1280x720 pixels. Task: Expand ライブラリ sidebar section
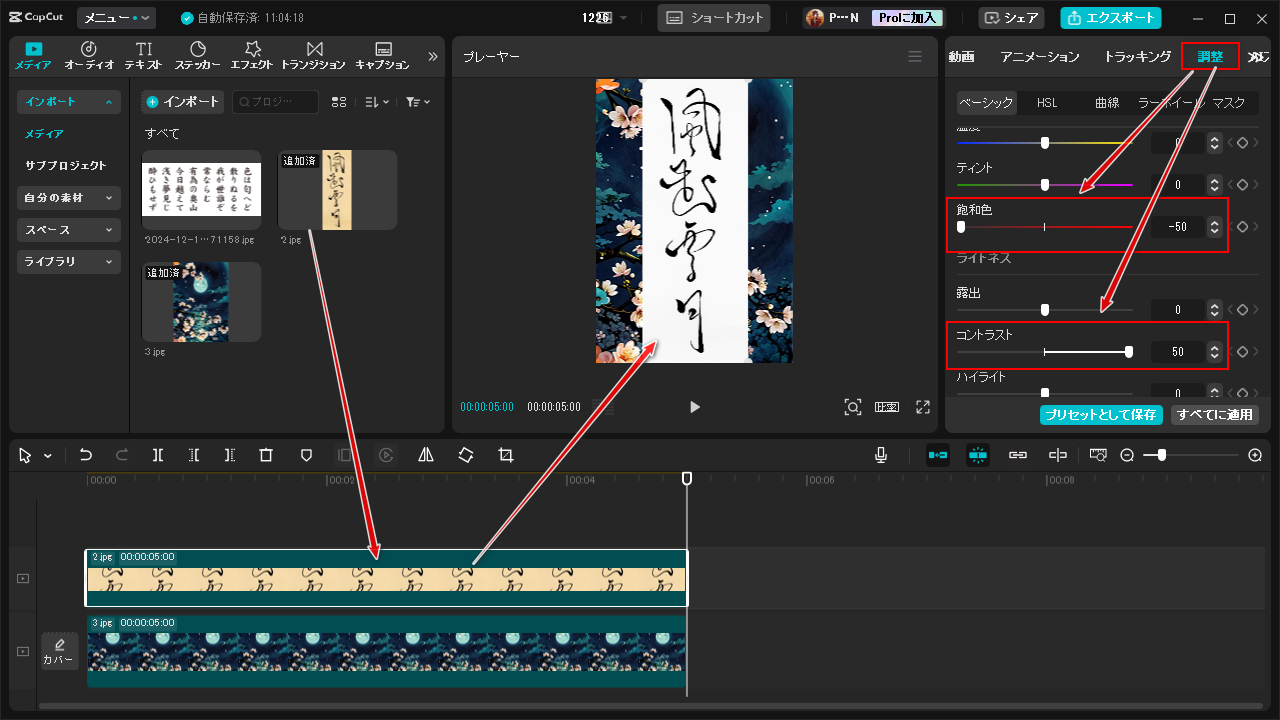tap(69, 262)
